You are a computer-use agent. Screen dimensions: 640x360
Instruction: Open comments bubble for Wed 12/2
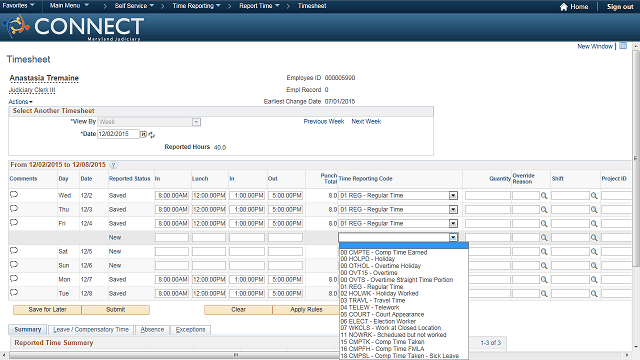click(14, 195)
